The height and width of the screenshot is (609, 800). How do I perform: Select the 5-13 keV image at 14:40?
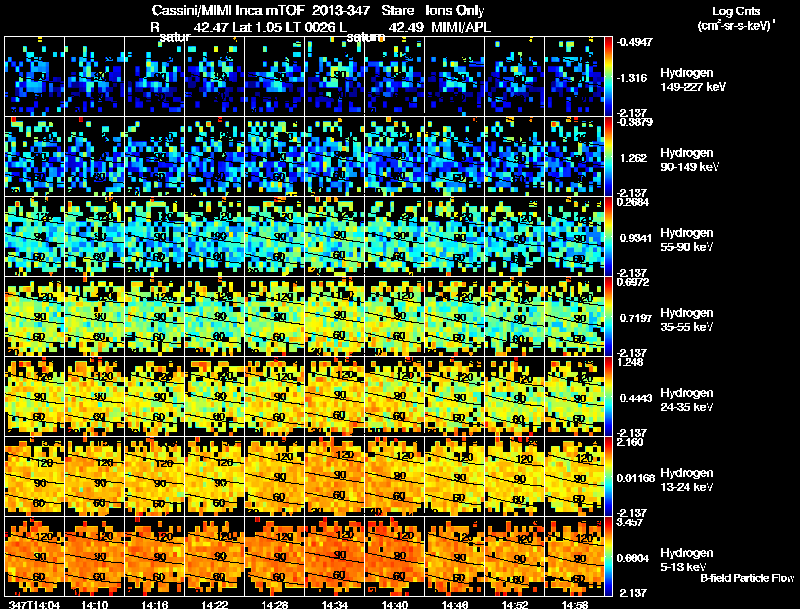coord(395,556)
